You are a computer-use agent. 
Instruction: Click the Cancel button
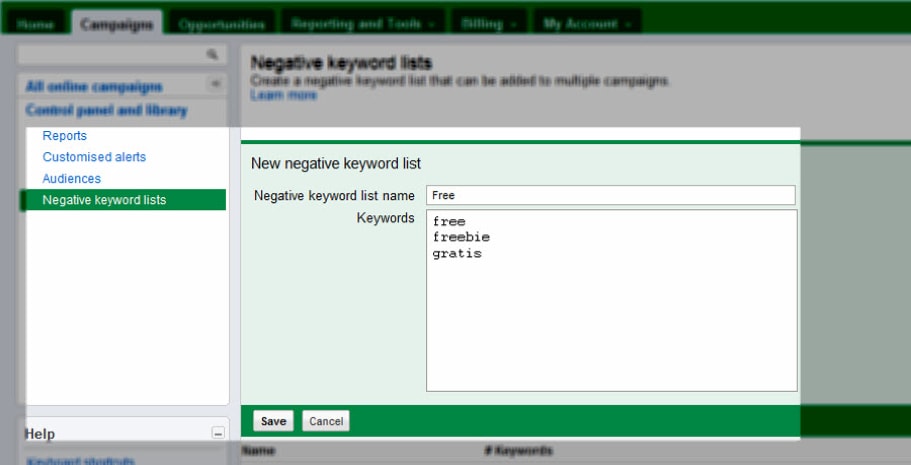pyautogui.click(x=326, y=421)
